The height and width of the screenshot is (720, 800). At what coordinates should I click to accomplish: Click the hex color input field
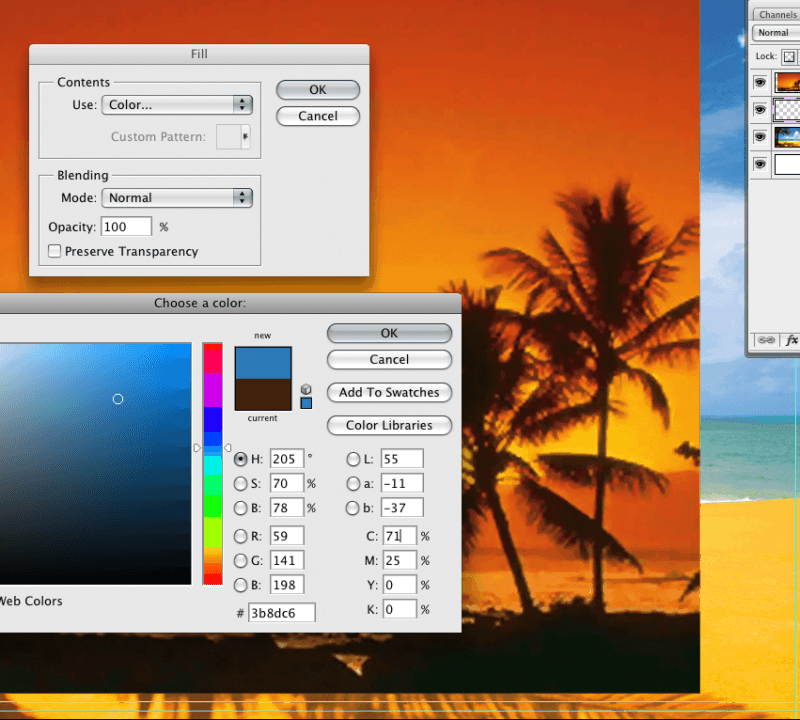(282, 613)
